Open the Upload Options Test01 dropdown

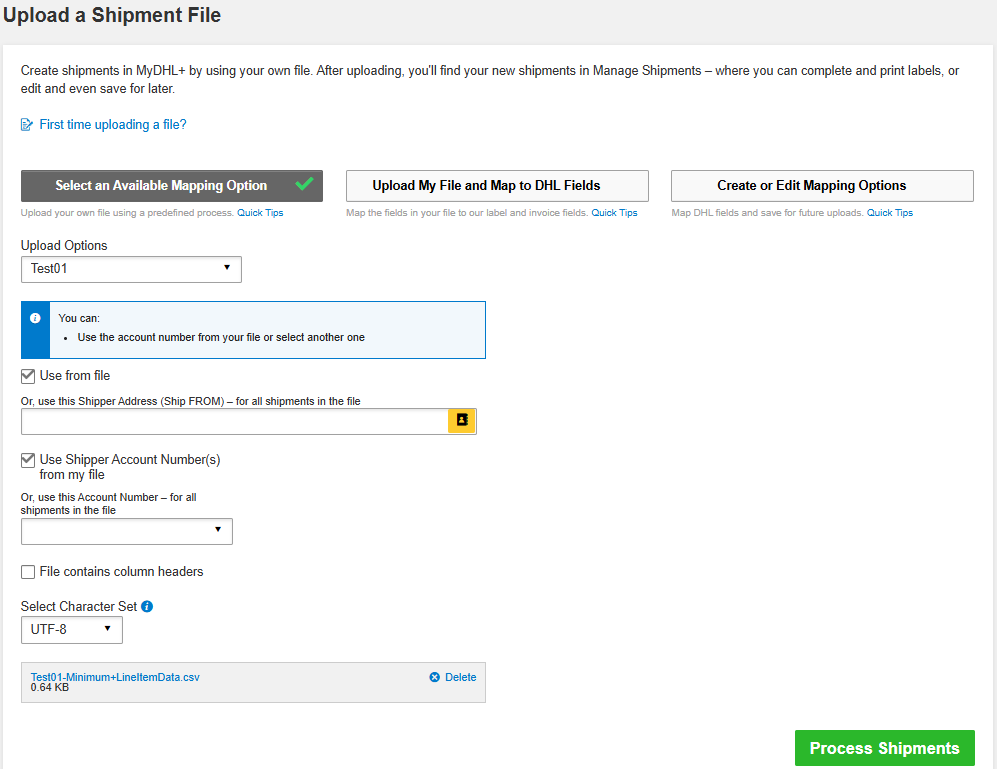coord(131,269)
